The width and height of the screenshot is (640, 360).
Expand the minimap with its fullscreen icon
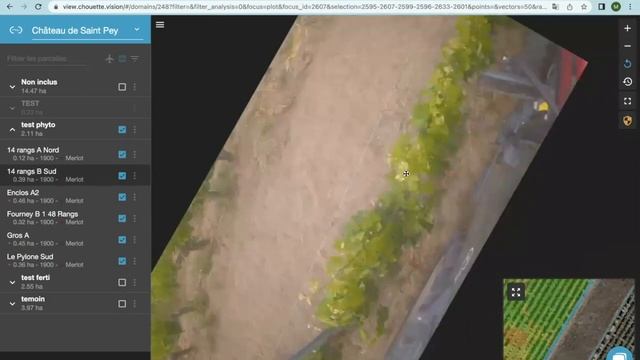point(516,292)
